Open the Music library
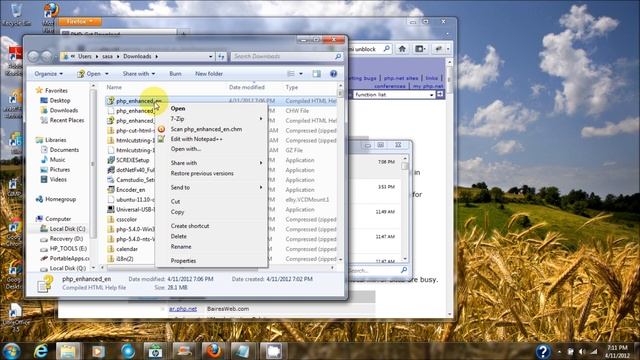The width and height of the screenshot is (640, 360). 57,160
